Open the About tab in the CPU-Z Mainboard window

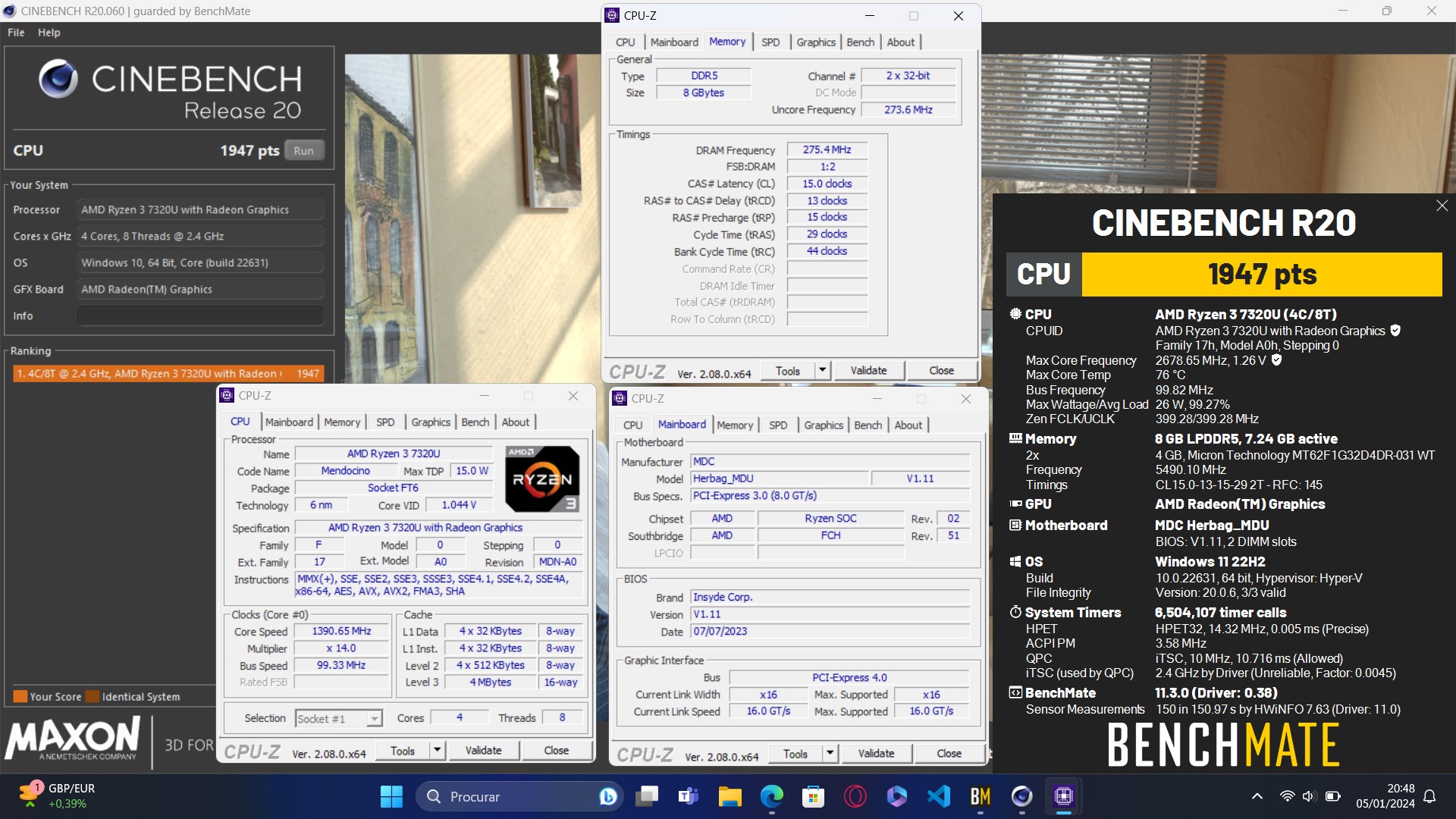tap(908, 425)
